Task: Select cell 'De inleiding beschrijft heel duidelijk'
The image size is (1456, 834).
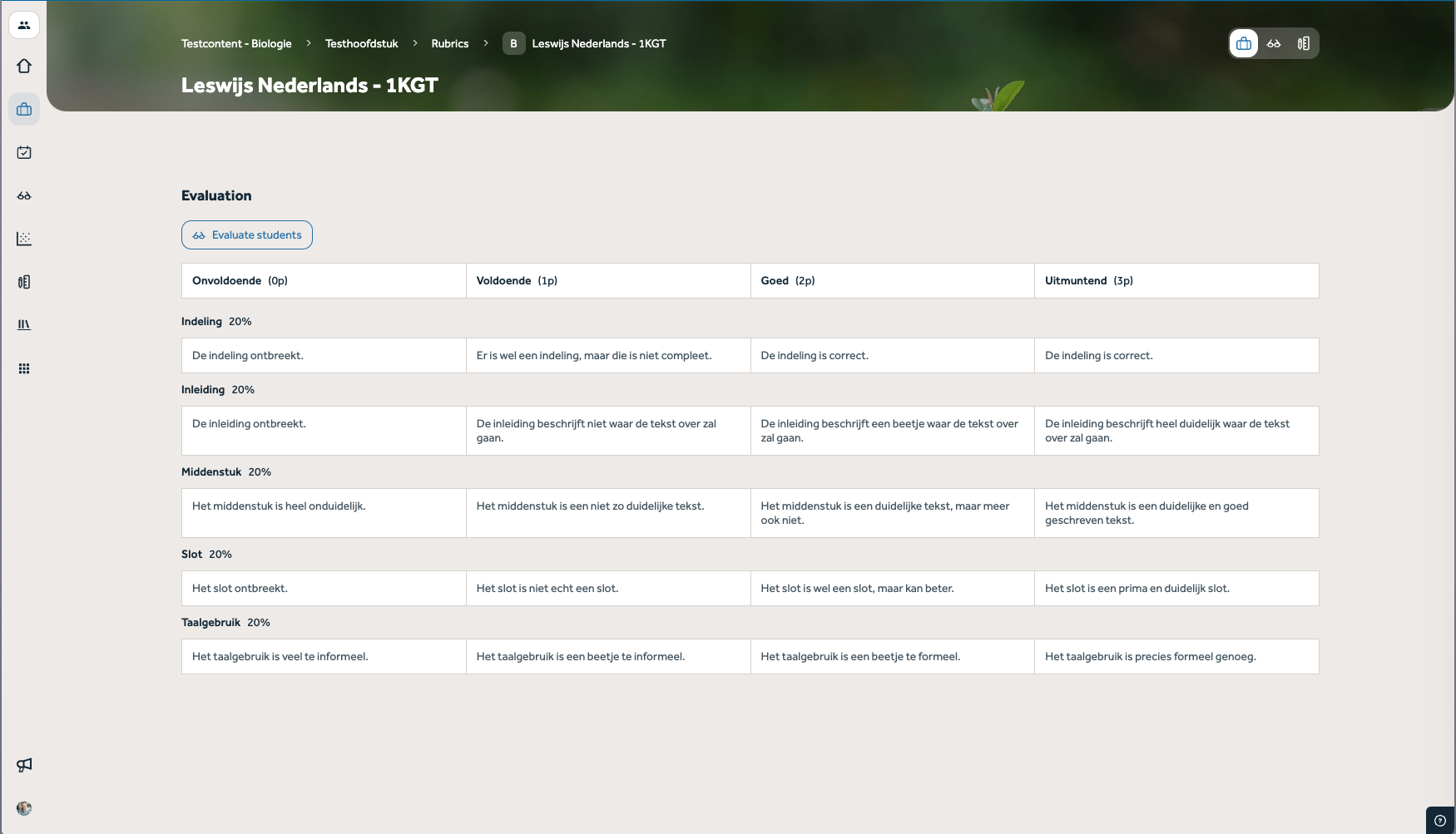Action: click(1176, 431)
